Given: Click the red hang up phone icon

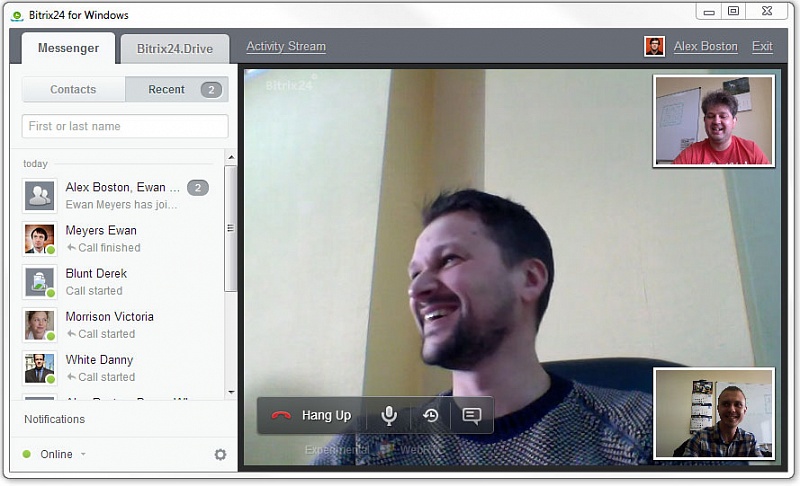Looking at the screenshot, I should pyautogui.click(x=281, y=416).
